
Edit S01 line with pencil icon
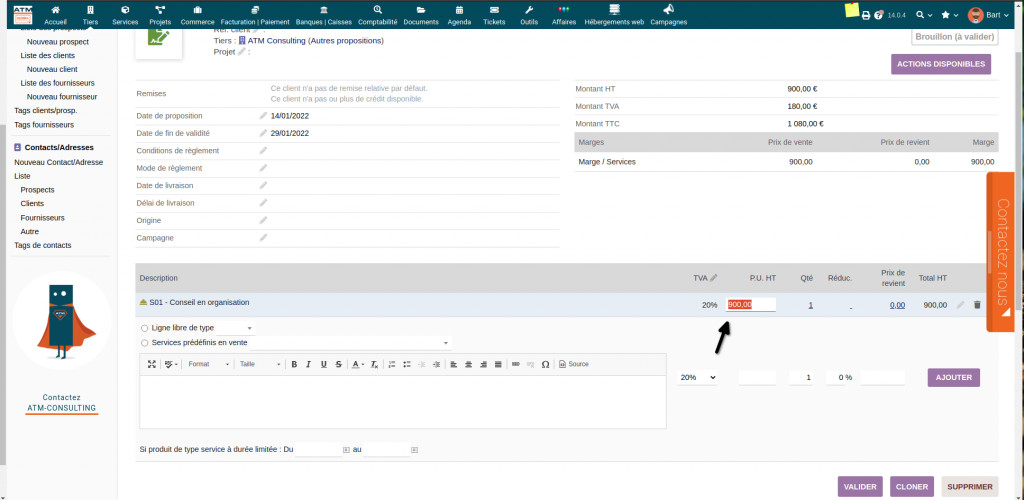point(960,305)
